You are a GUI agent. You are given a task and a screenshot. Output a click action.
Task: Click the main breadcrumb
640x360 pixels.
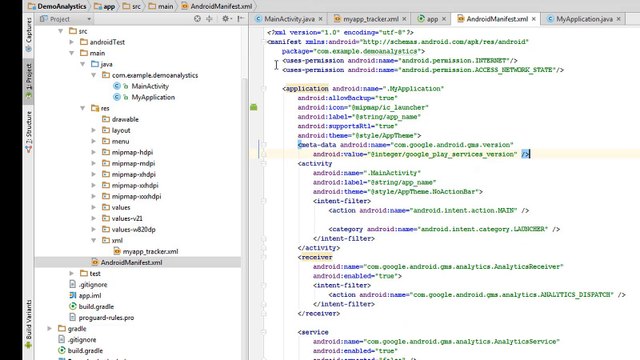pyautogui.click(x=161, y=6)
